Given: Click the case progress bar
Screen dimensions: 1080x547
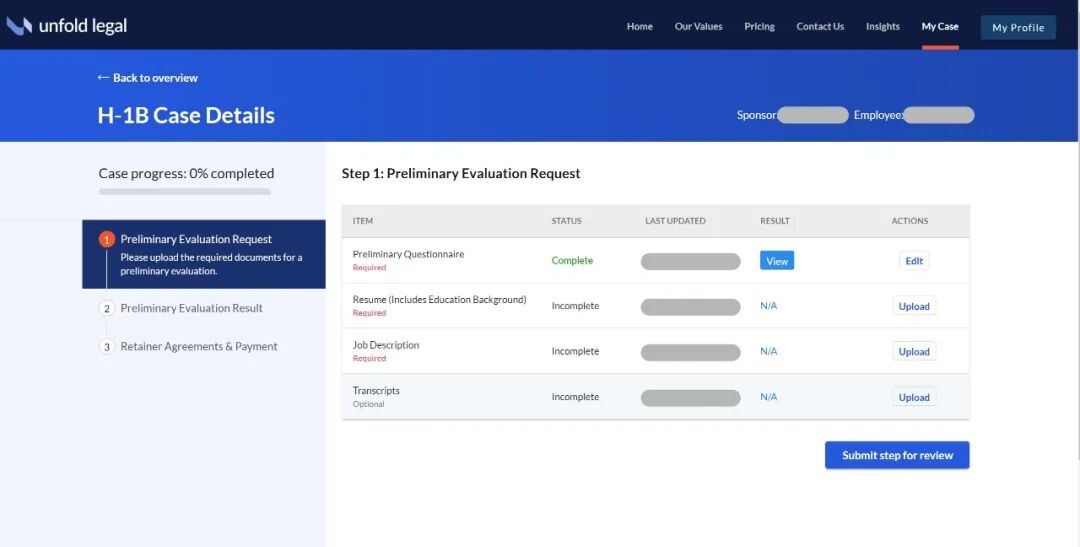Looking at the screenshot, I should (185, 192).
